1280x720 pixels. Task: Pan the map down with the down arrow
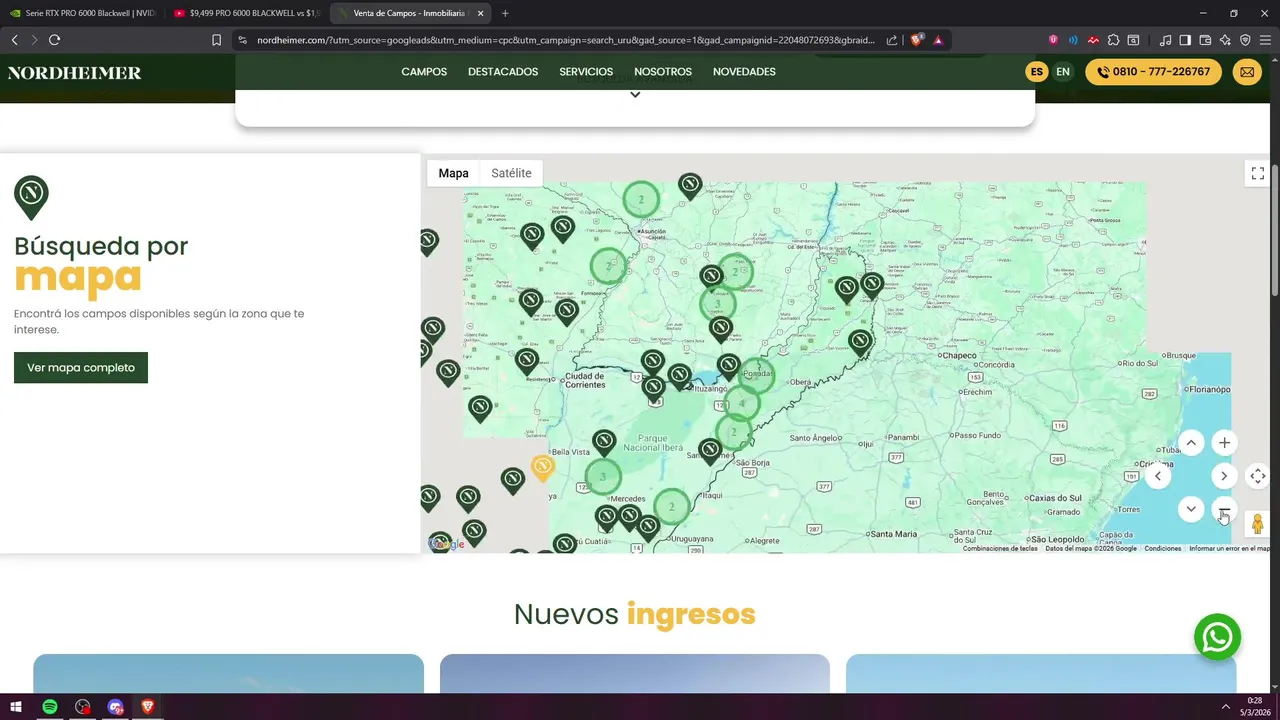coord(1191,509)
